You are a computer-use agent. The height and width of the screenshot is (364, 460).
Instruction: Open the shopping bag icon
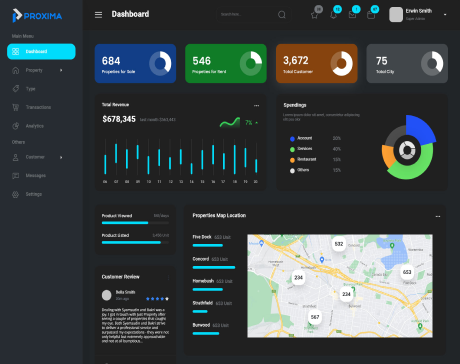[x=371, y=15]
